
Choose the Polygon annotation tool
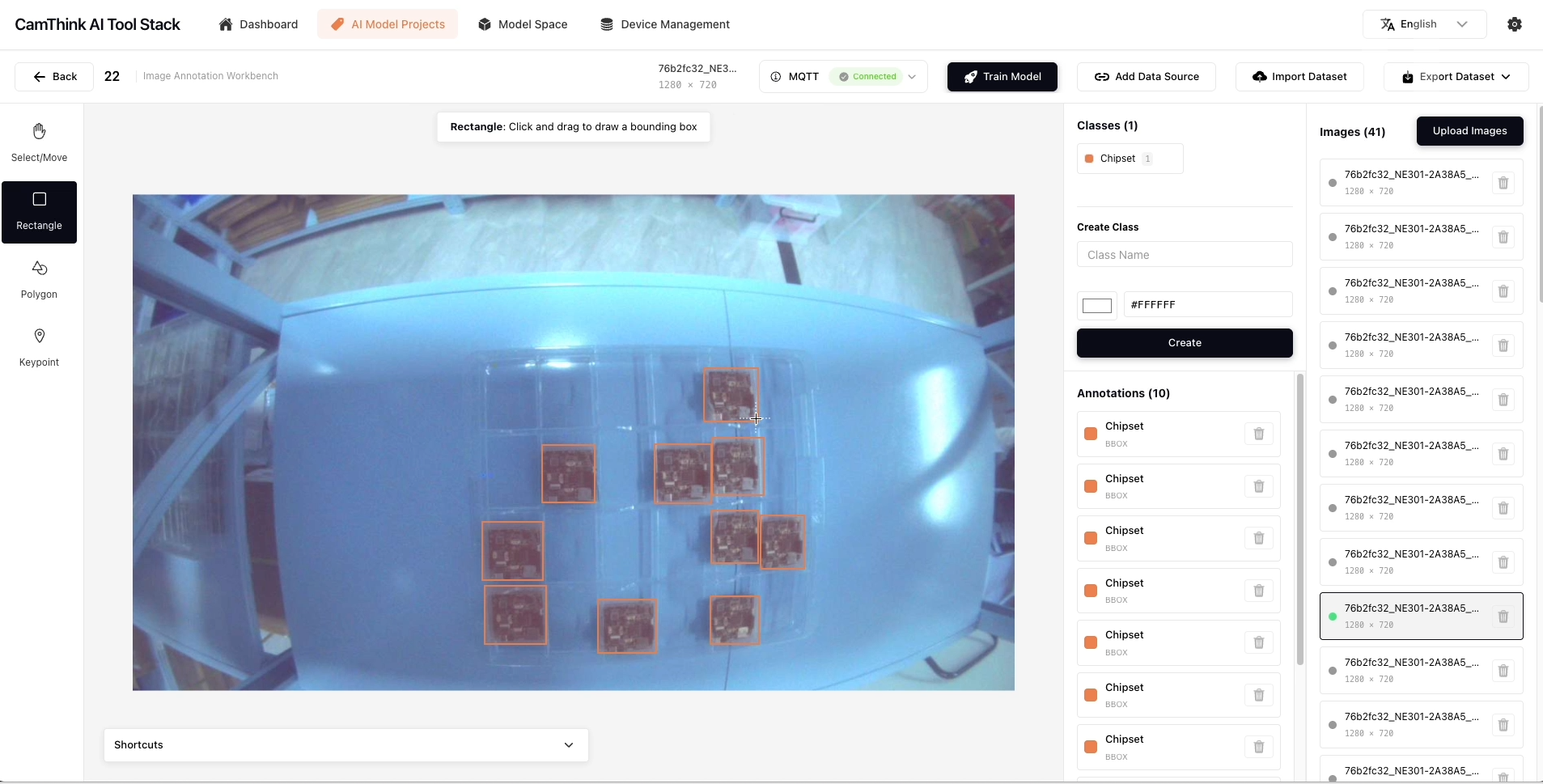click(39, 279)
